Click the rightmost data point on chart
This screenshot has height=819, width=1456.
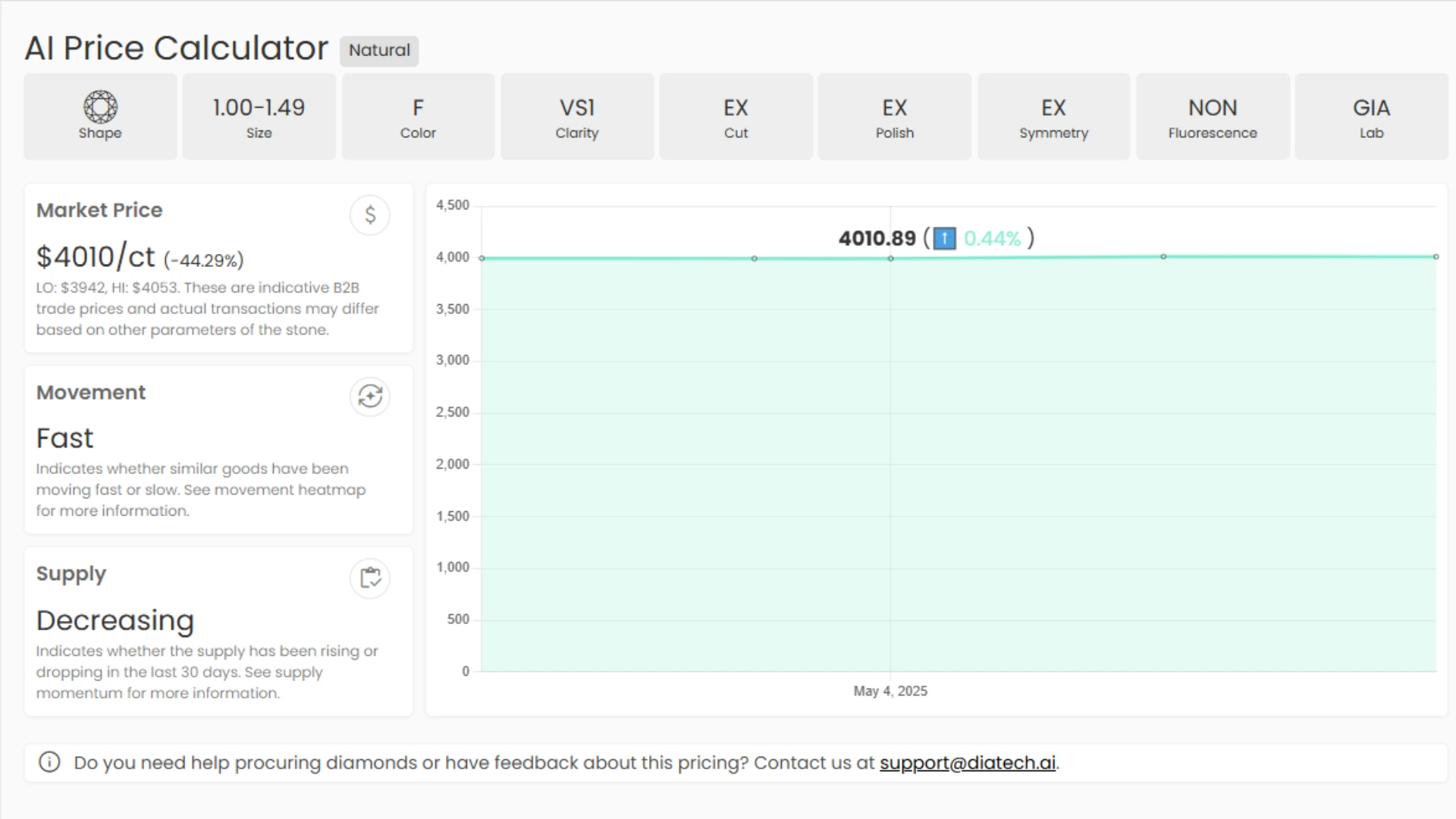(x=1436, y=257)
